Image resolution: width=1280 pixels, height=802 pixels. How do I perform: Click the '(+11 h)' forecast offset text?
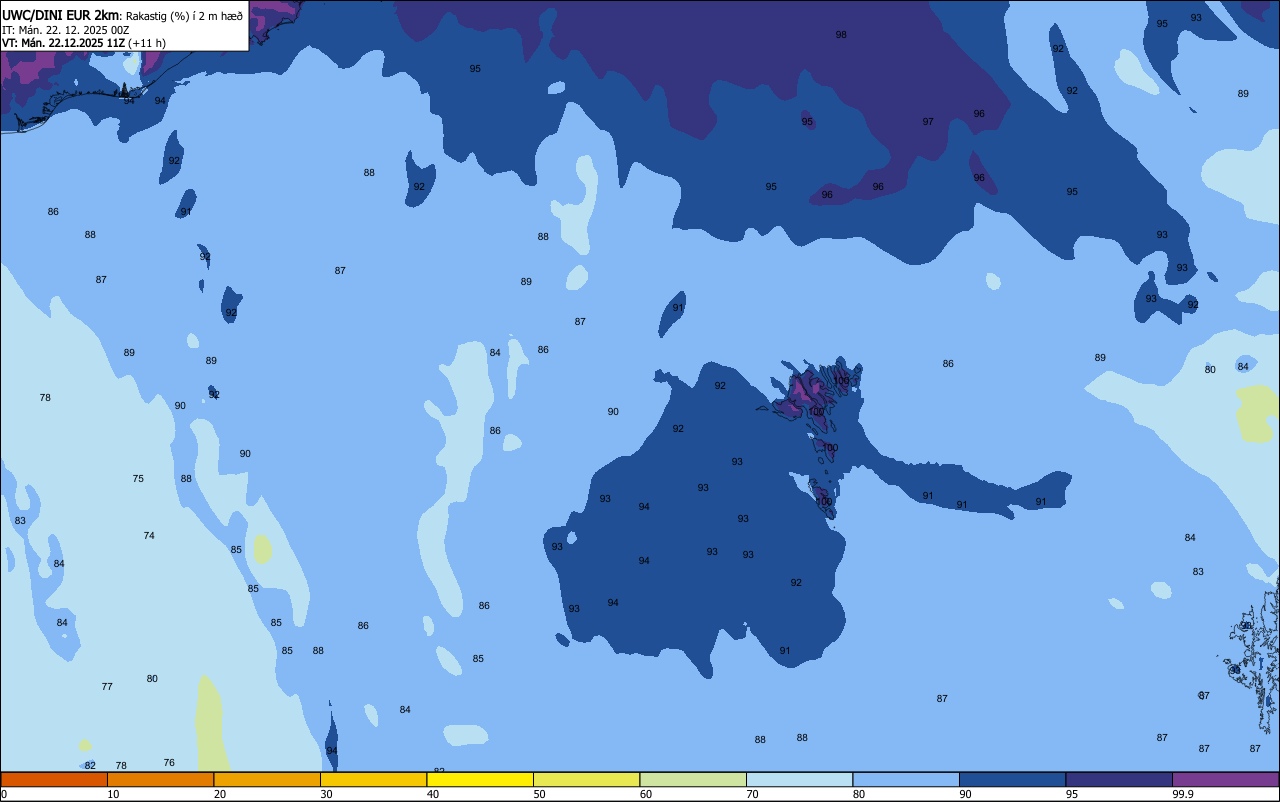click(x=147, y=43)
